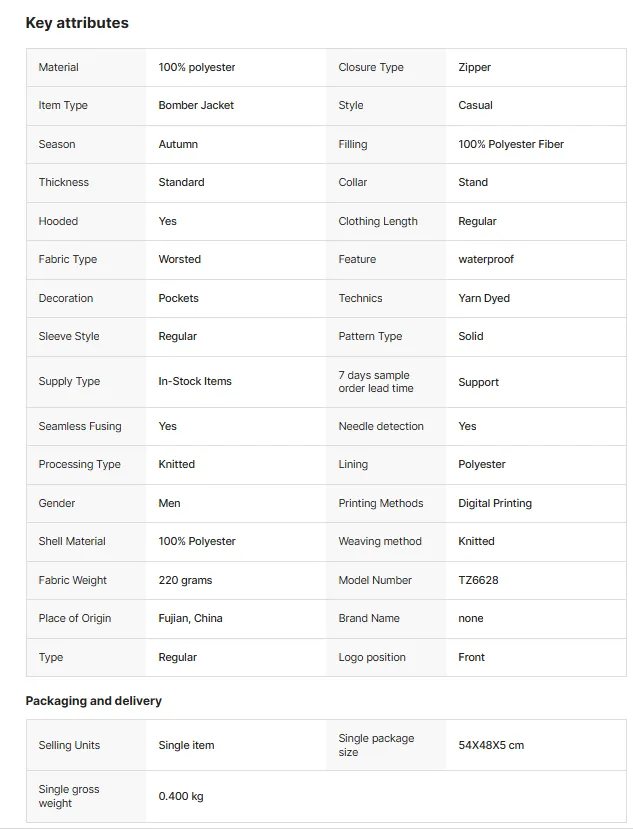
Task: Click the Yarn Dyed technics value
Action: click(484, 298)
